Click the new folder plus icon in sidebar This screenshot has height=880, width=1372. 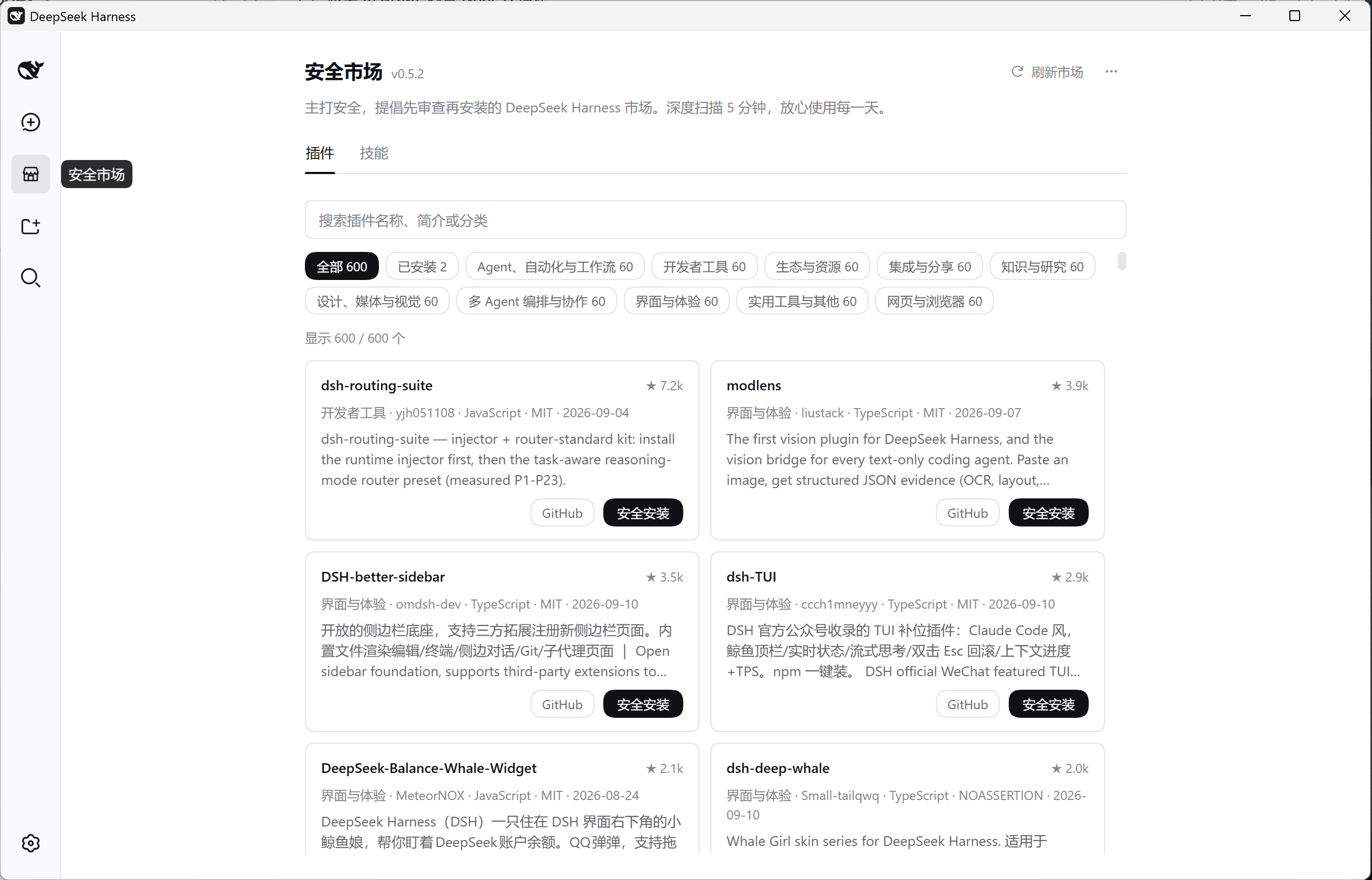(x=30, y=226)
